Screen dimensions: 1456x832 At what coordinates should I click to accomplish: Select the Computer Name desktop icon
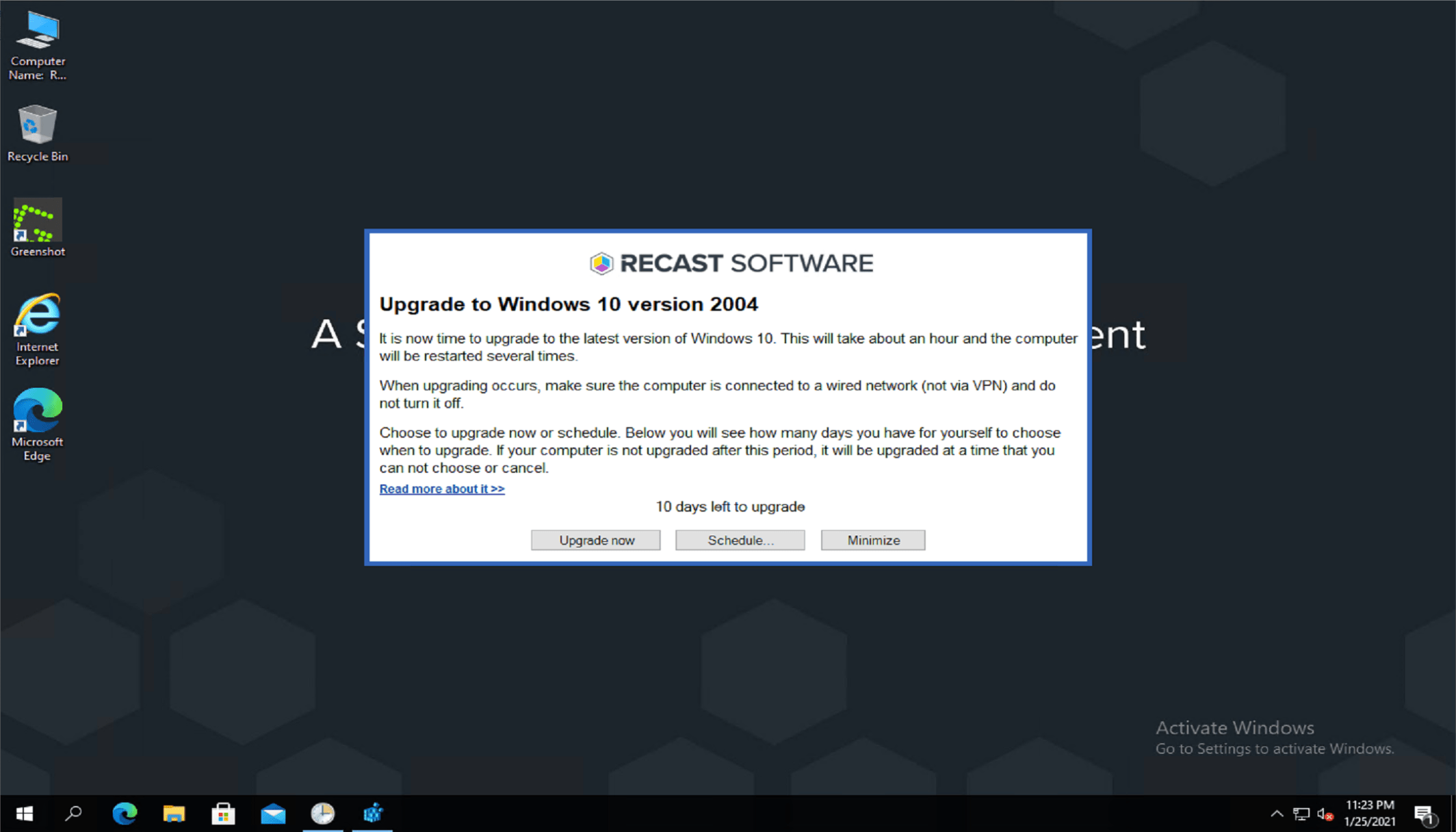(38, 45)
